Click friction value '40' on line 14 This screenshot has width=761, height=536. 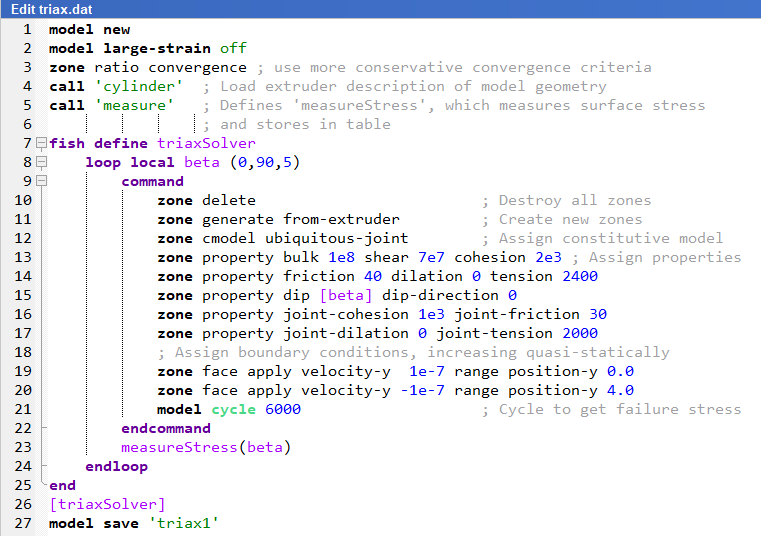coord(373,276)
